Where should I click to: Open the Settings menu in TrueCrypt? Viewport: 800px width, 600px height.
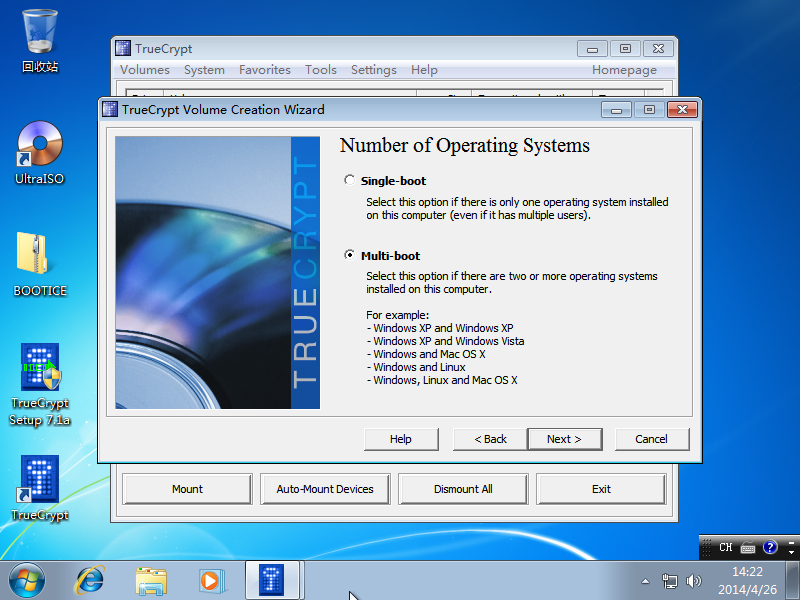pyautogui.click(x=373, y=70)
